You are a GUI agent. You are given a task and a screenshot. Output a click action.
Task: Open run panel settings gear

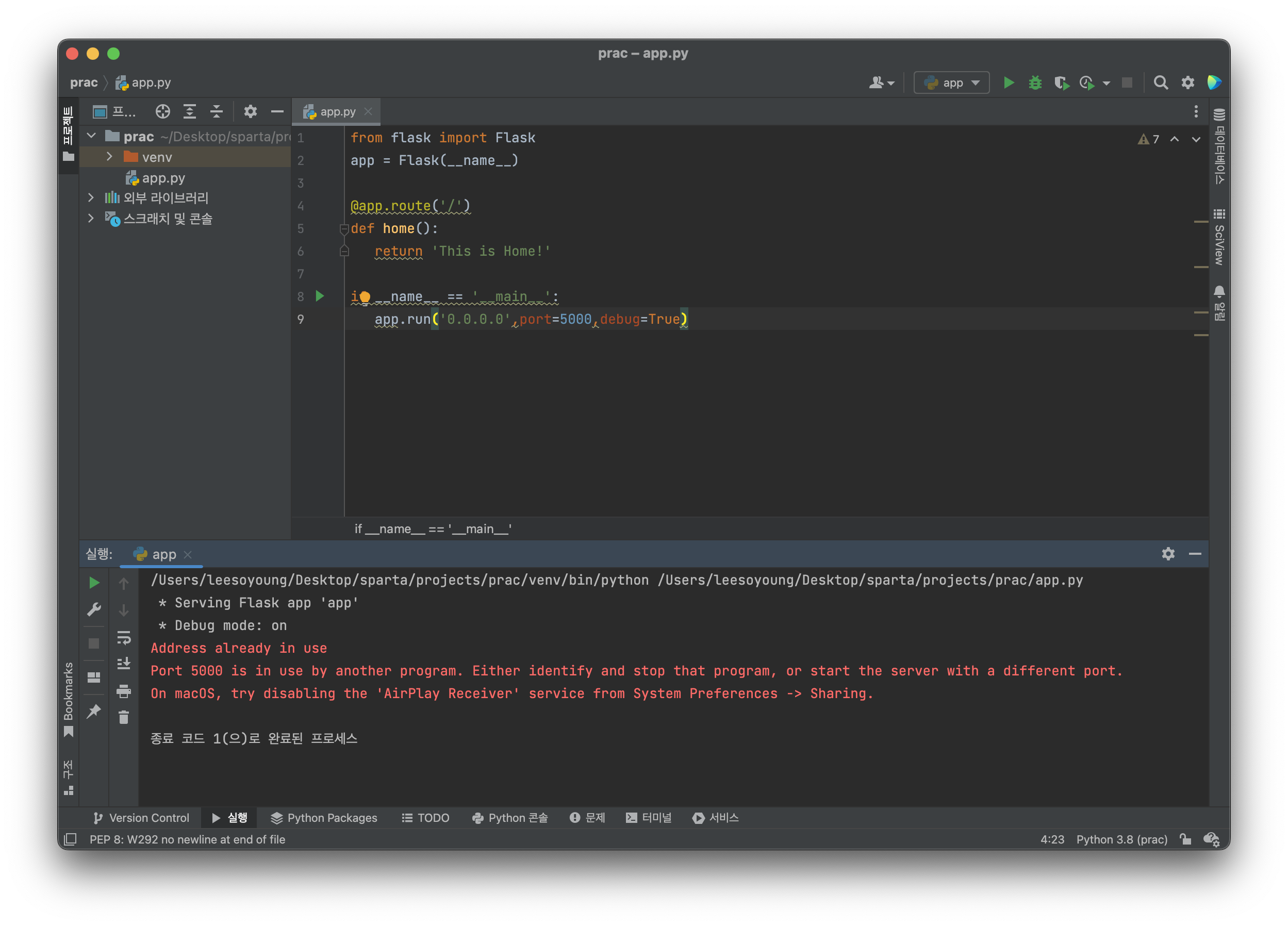[1168, 554]
